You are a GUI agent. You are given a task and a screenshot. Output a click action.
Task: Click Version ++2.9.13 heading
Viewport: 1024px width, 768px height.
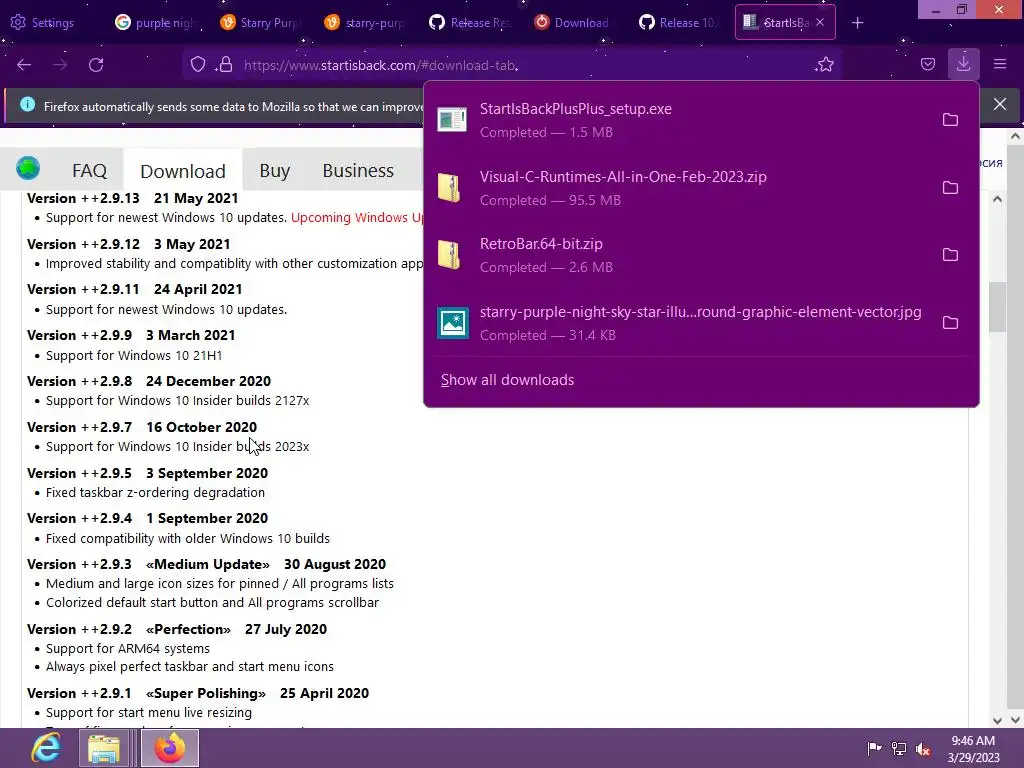point(133,198)
